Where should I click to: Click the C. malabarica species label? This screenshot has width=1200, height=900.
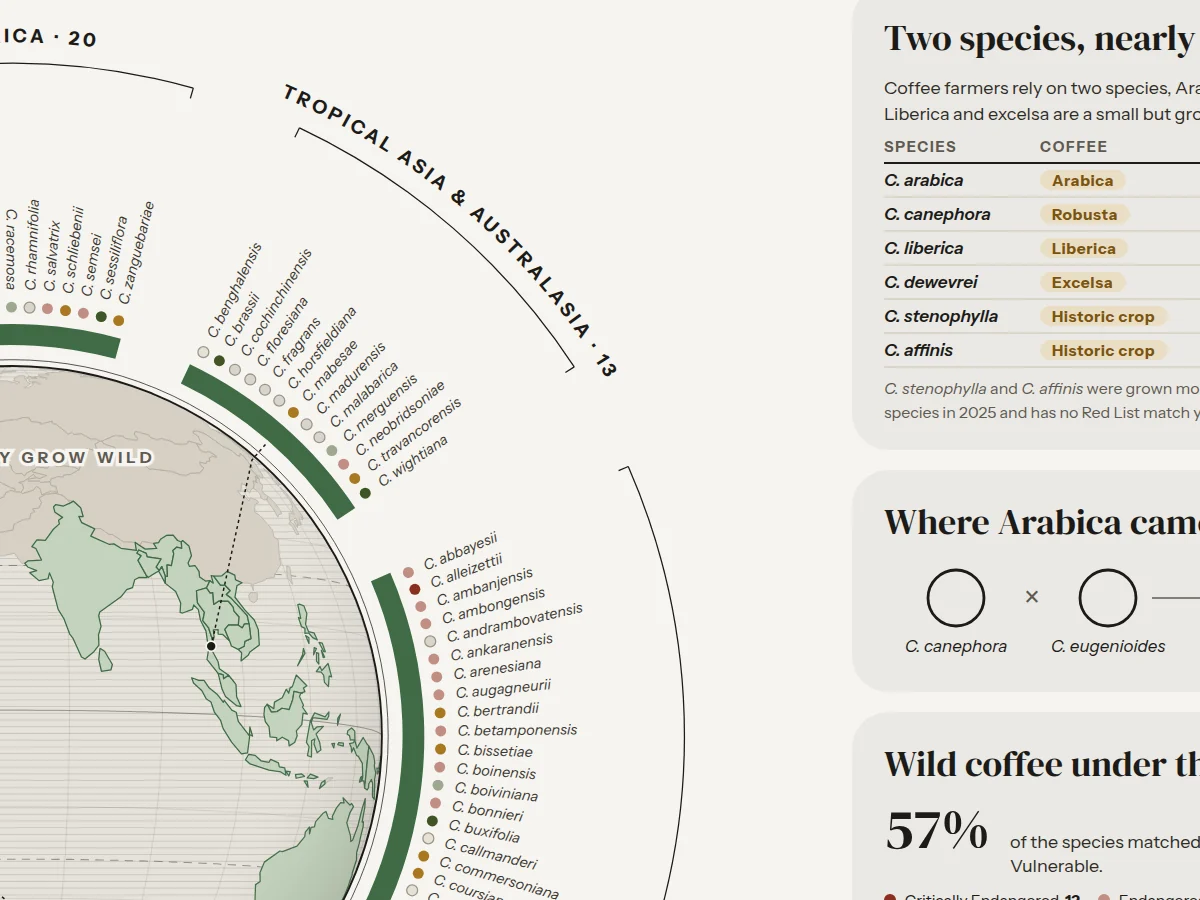coord(363,396)
